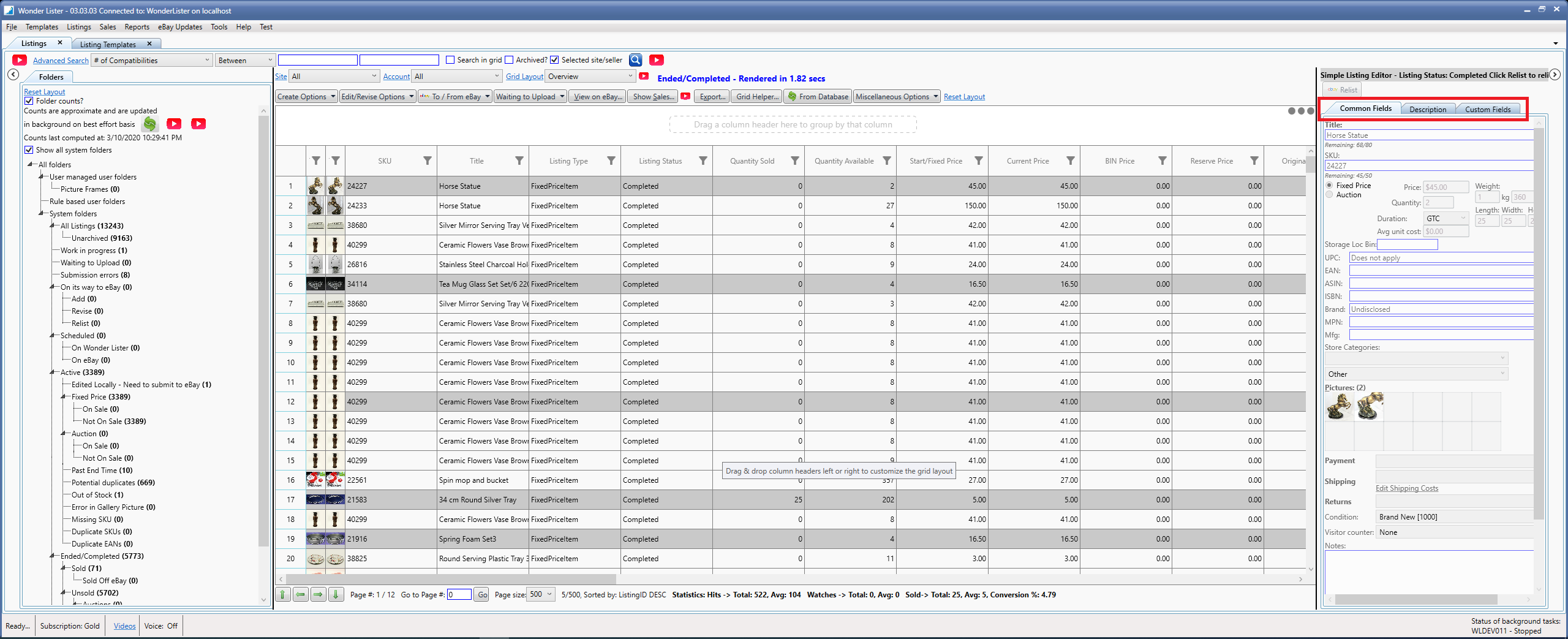Jump to last page with green down arrow
The image size is (1568, 639).
(x=336, y=594)
